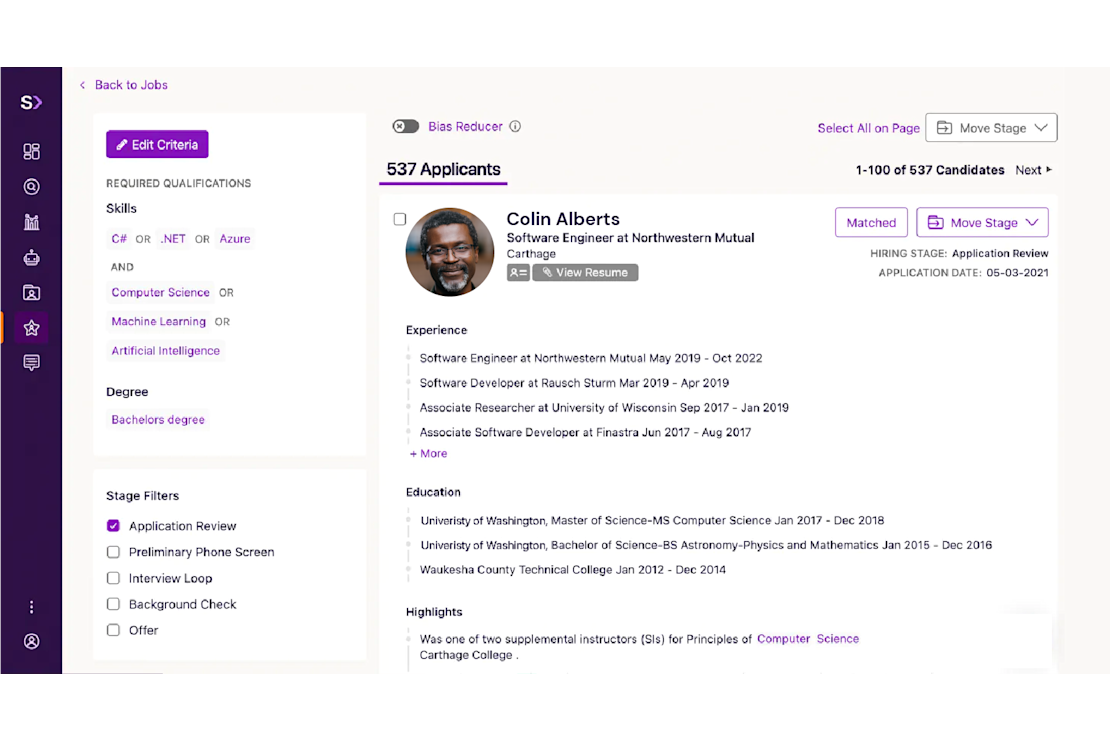Switch to the 537 Applicants tab
Screen dimensions: 1110x740
coord(443,169)
